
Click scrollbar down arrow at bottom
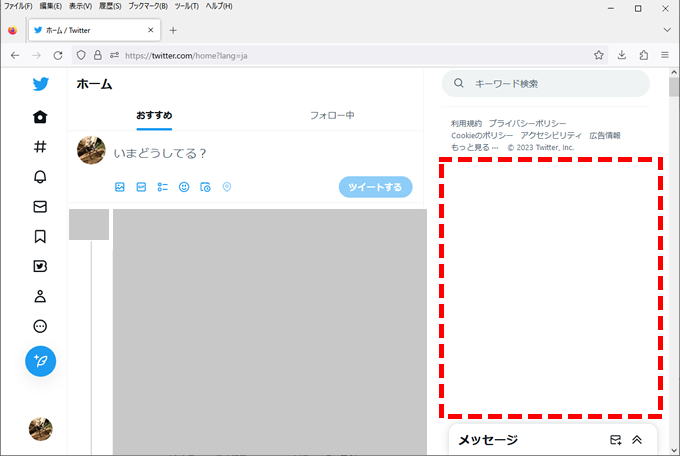pos(673,450)
